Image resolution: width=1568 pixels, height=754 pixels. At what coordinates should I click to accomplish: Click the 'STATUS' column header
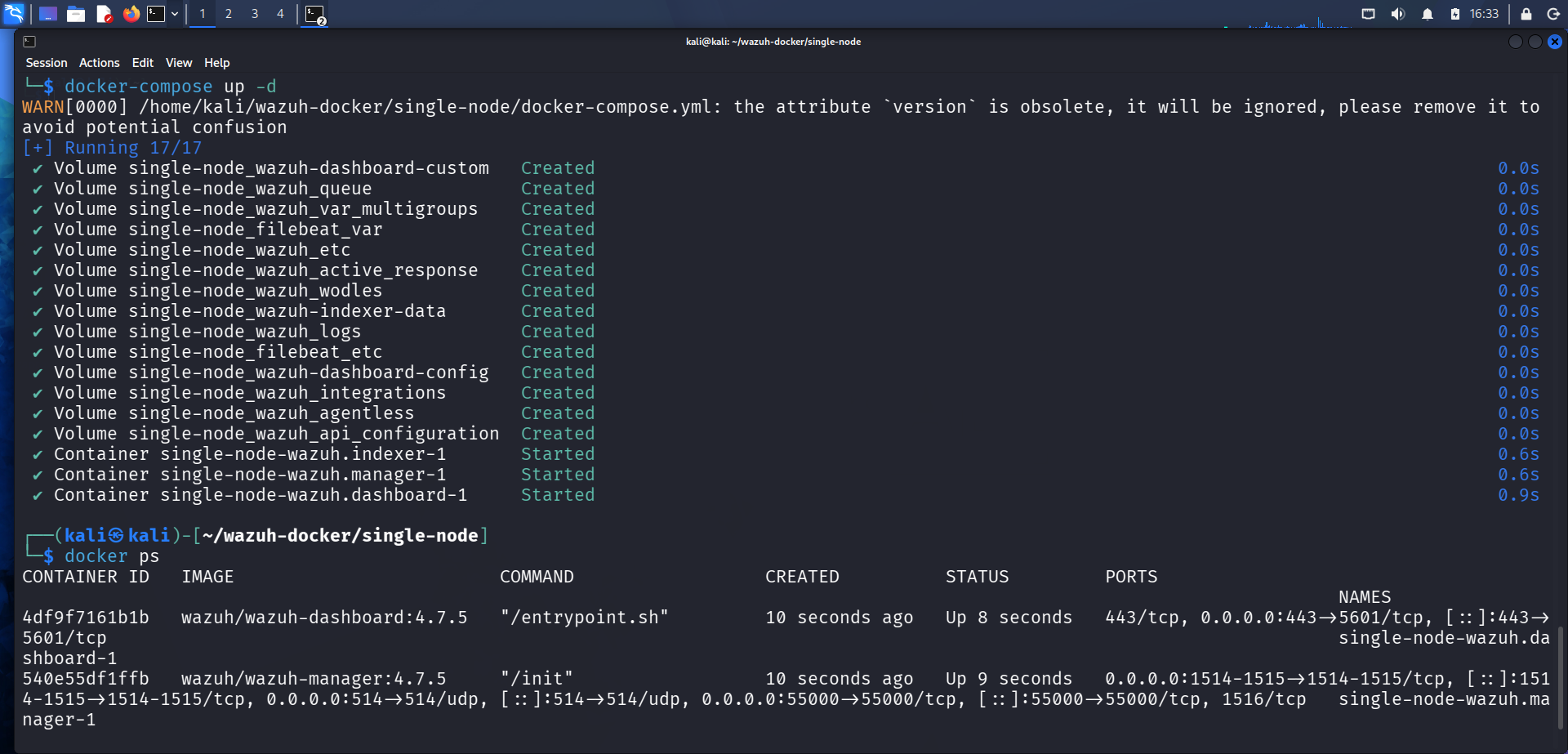tap(977, 577)
